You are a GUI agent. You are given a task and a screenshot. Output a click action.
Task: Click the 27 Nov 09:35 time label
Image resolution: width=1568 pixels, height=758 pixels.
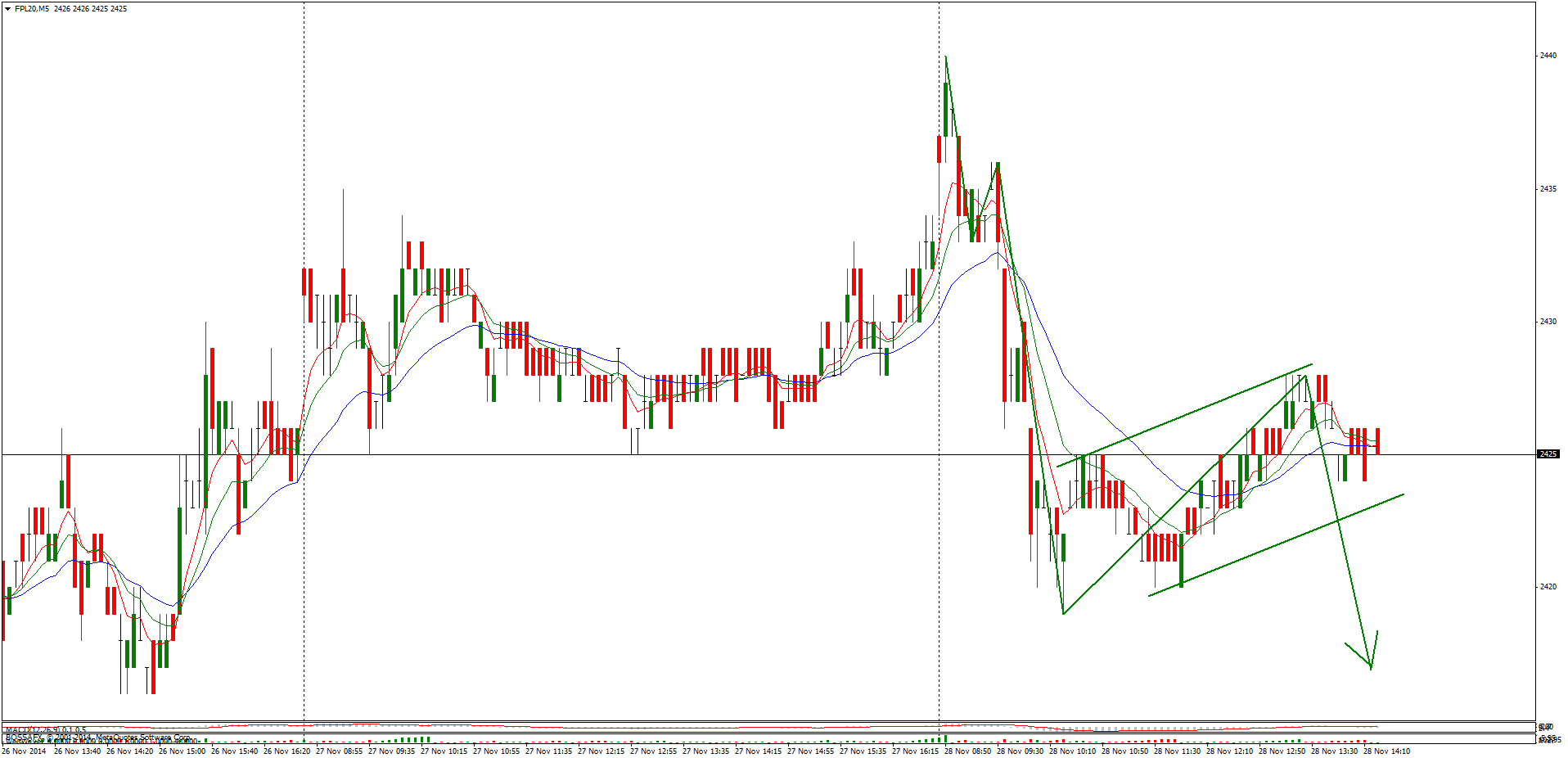(391, 751)
